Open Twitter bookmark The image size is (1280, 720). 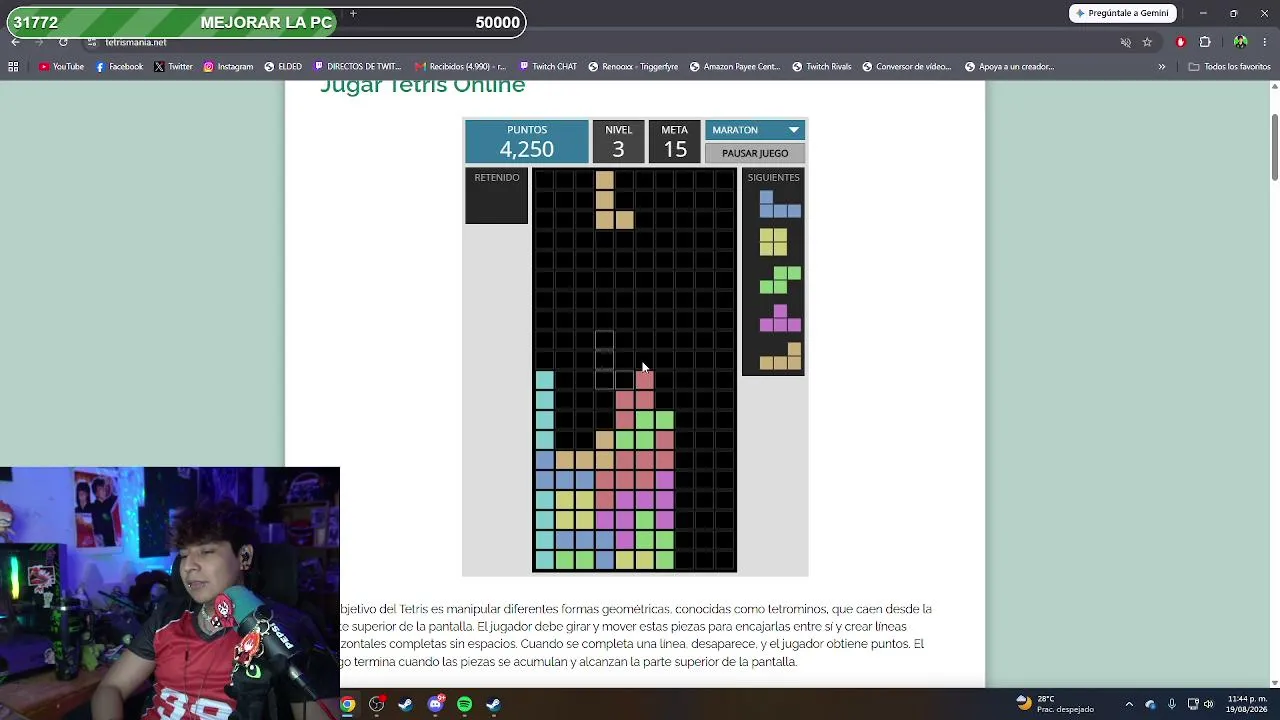coord(173,67)
